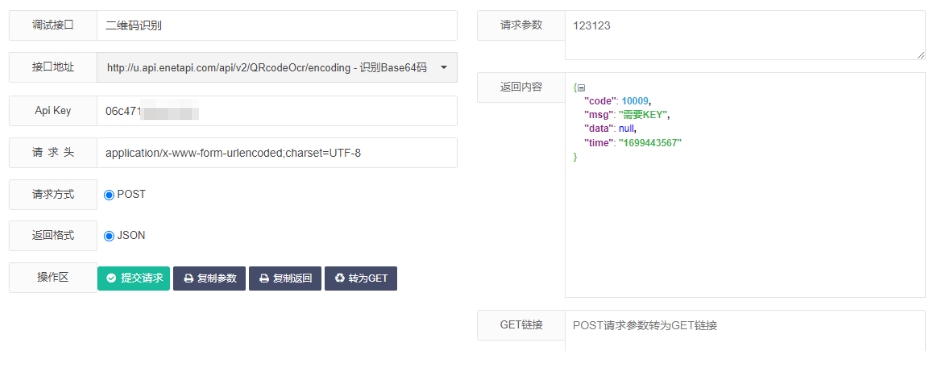The image size is (934, 374).
Task: Click the 10009 code value
Action: pyautogui.click(x=634, y=101)
